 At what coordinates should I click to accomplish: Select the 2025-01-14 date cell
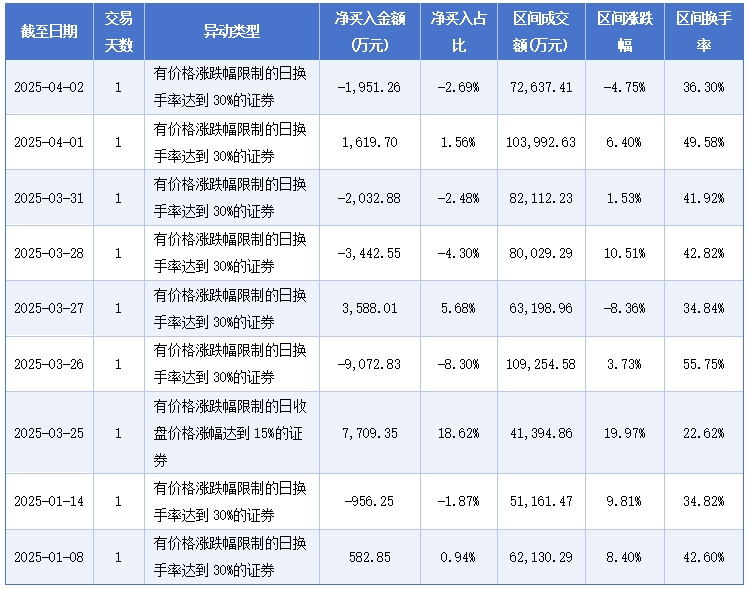click(x=49, y=501)
